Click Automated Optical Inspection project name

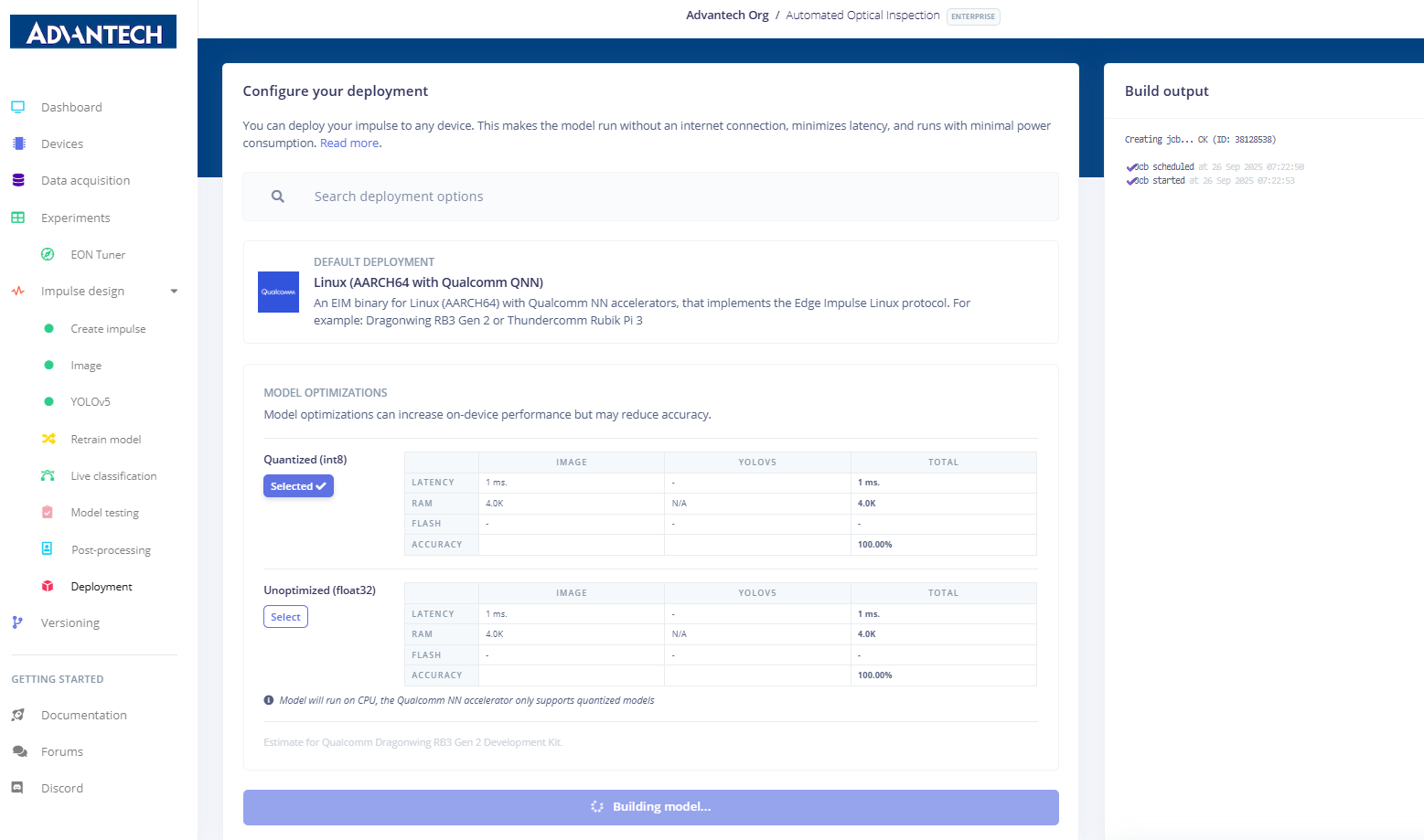point(862,15)
